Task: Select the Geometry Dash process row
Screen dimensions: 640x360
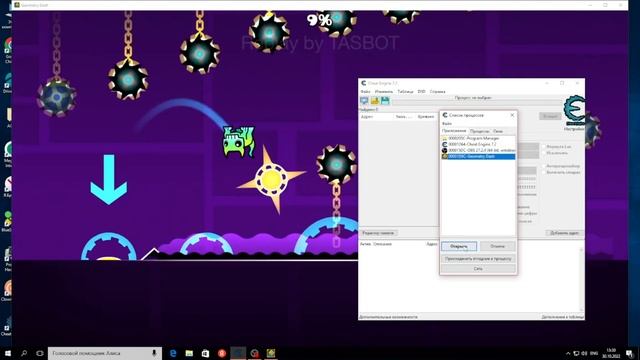Action: [478, 157]
